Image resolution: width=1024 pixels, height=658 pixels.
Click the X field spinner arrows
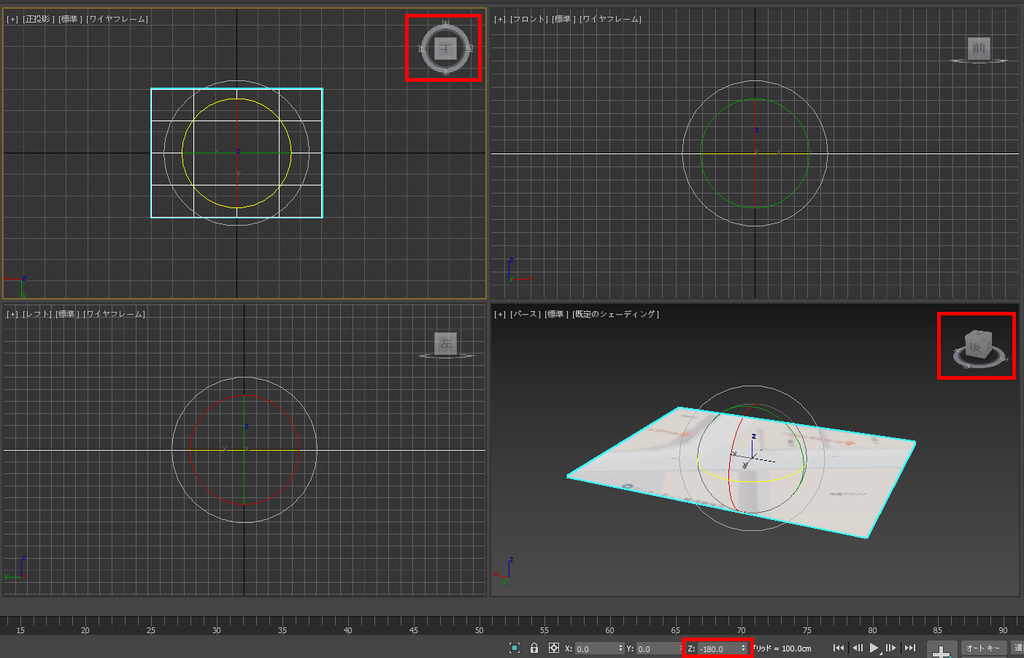[620, 648]
